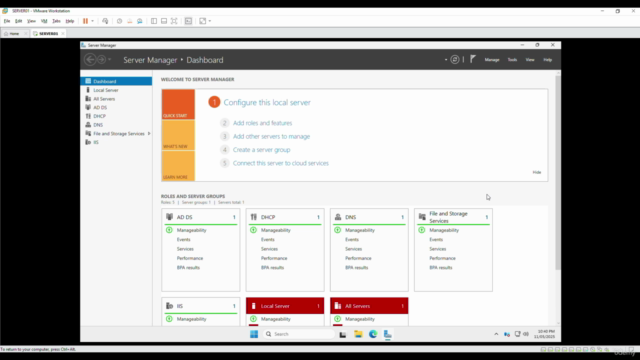Open Task View on the taskbar

343,334
